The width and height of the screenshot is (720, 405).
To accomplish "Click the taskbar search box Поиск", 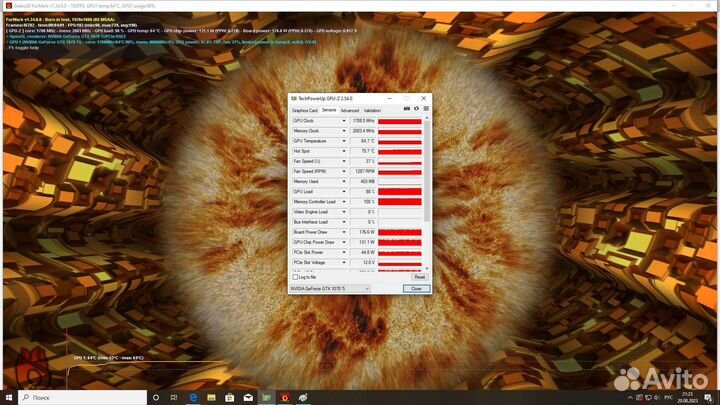I will (83, 397).
